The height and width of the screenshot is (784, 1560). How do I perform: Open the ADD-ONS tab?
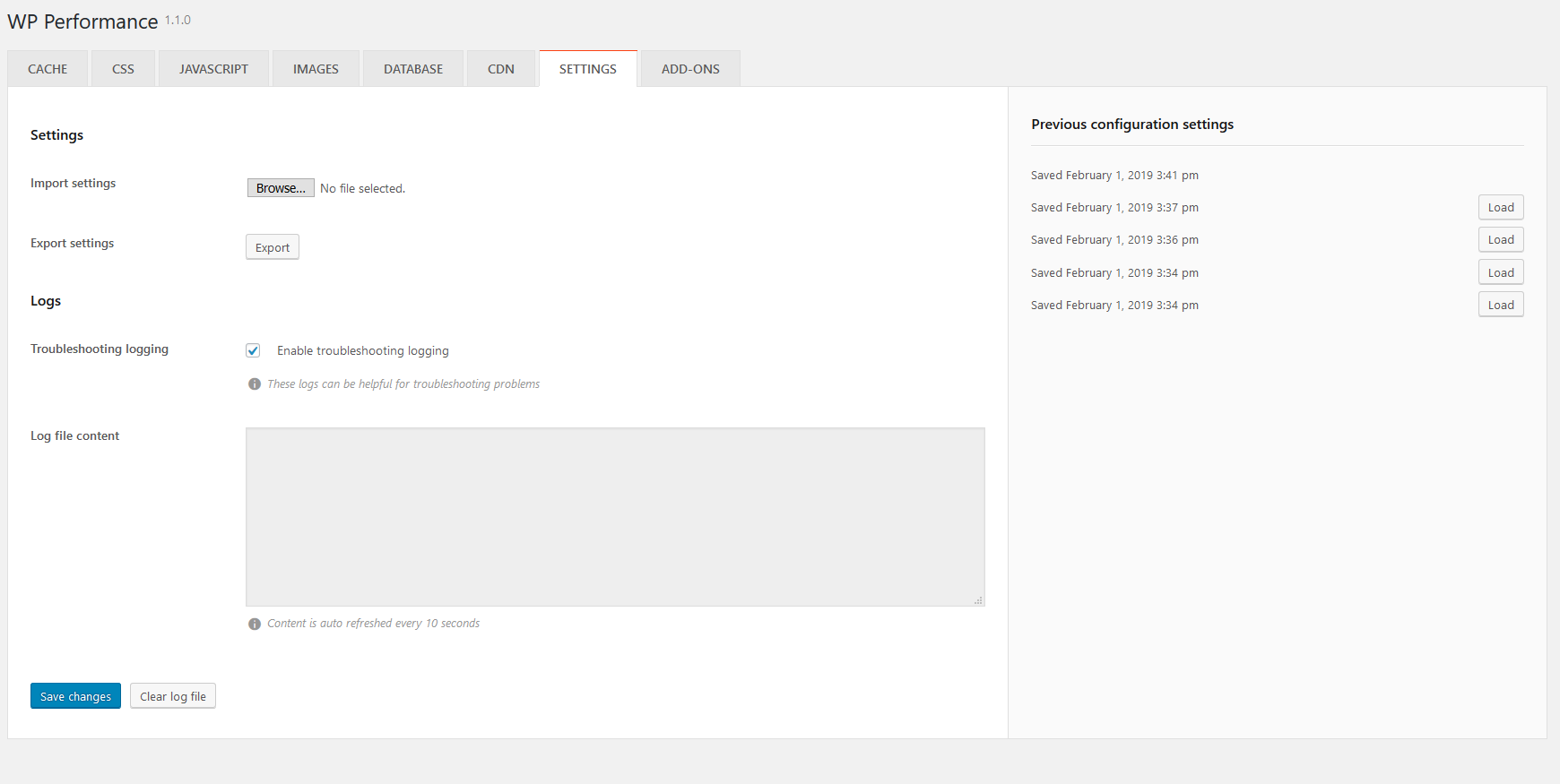click(690, 69)
